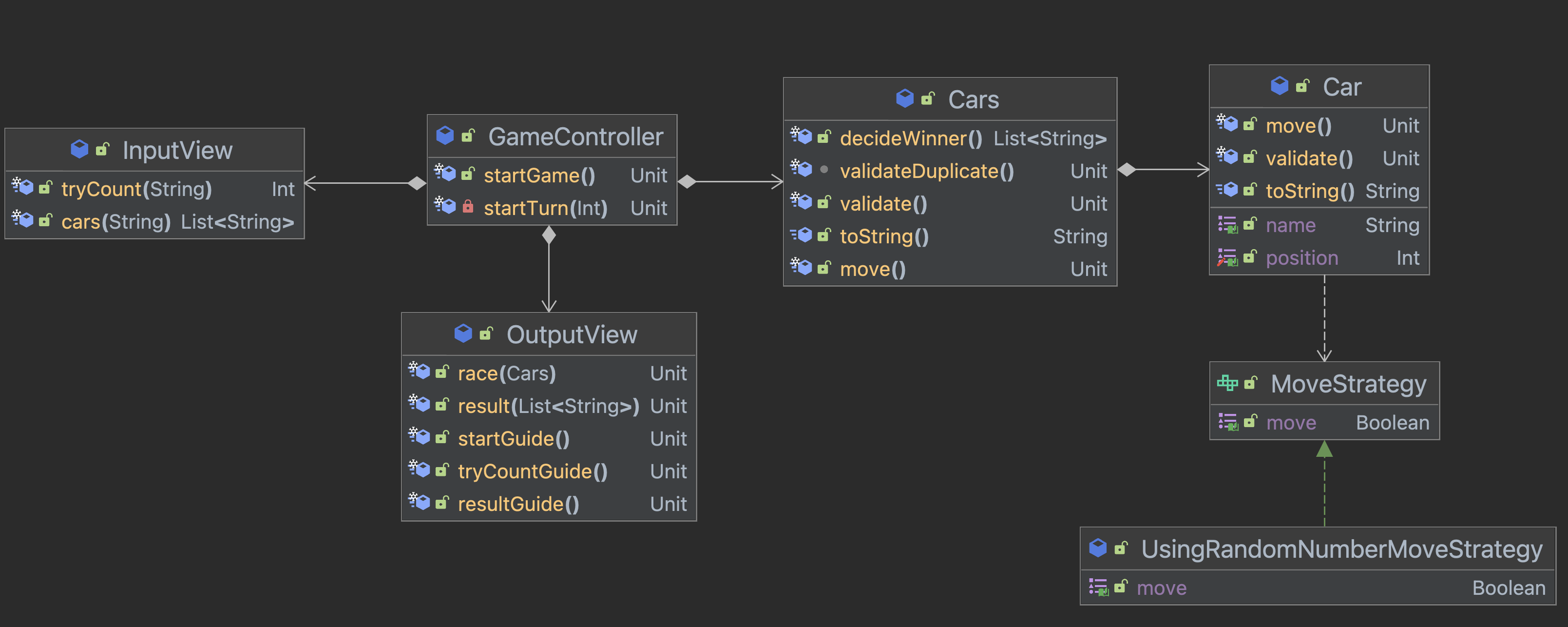This screenshot has height=627, width=1568.
Task: Click the Int return type of tryCount
Action: (283, 189)
